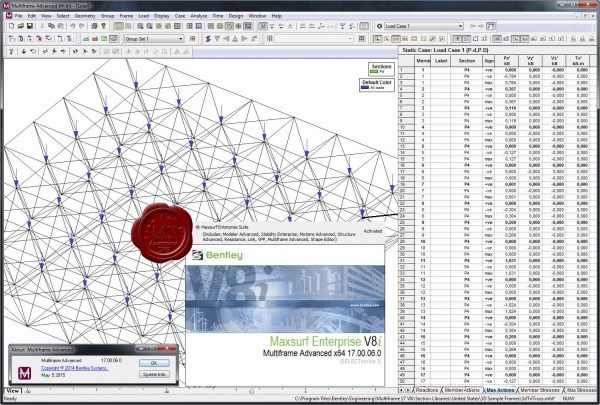Image resolution: width=600 pixels, height=405 pixels.
Task: Click the blue All loads legend swatch
Action: [x=365, y=88]
